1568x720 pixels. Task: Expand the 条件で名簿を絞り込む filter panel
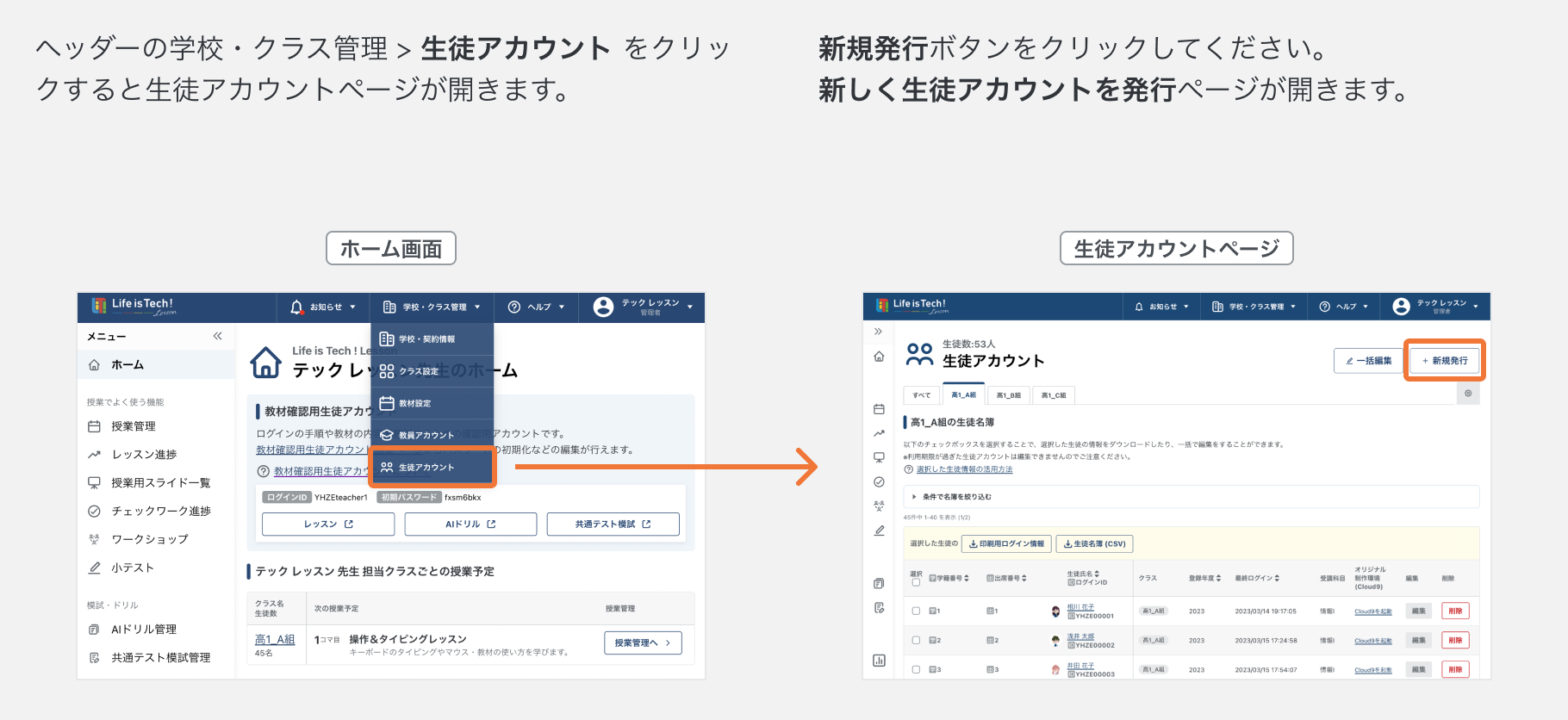point(1191,497)
